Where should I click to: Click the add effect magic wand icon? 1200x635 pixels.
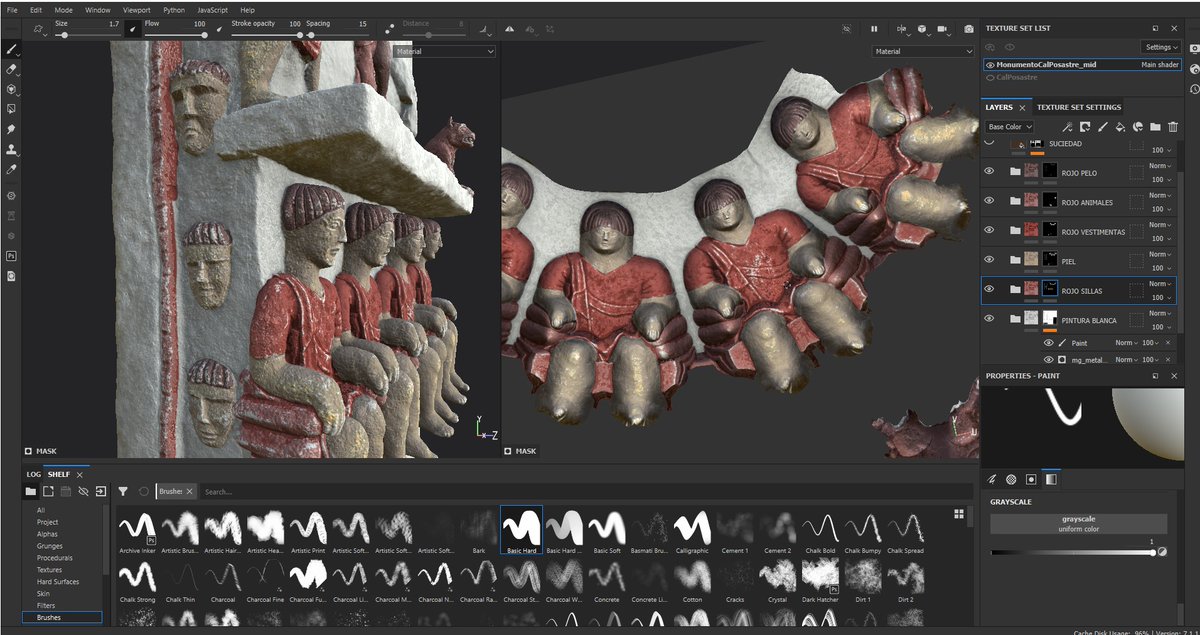(x=1068, y=127)
